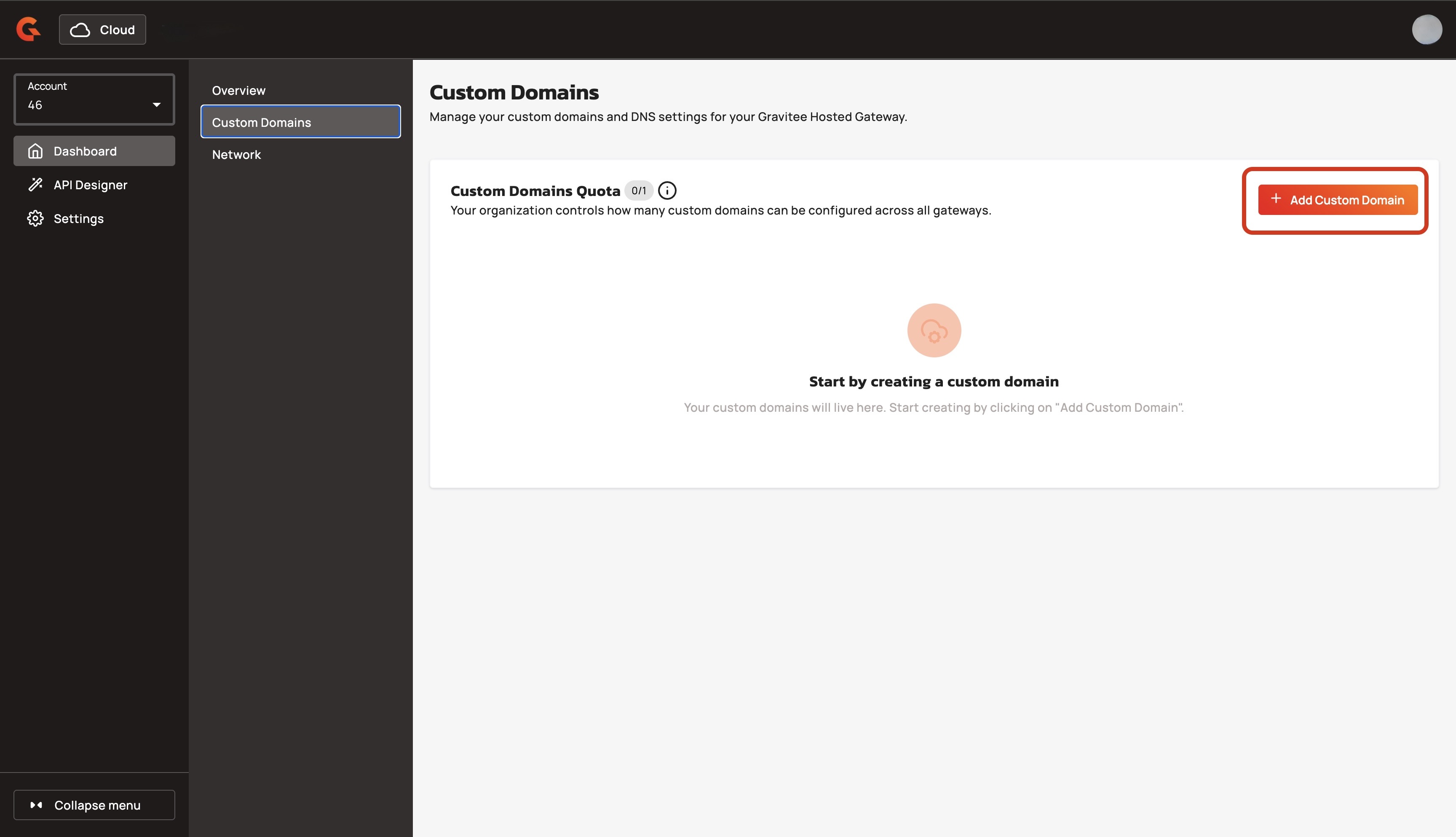Viewport: 1456px width, 837px height.
Task: Collapse the sidebar menu
Action: tap(94, 805)
